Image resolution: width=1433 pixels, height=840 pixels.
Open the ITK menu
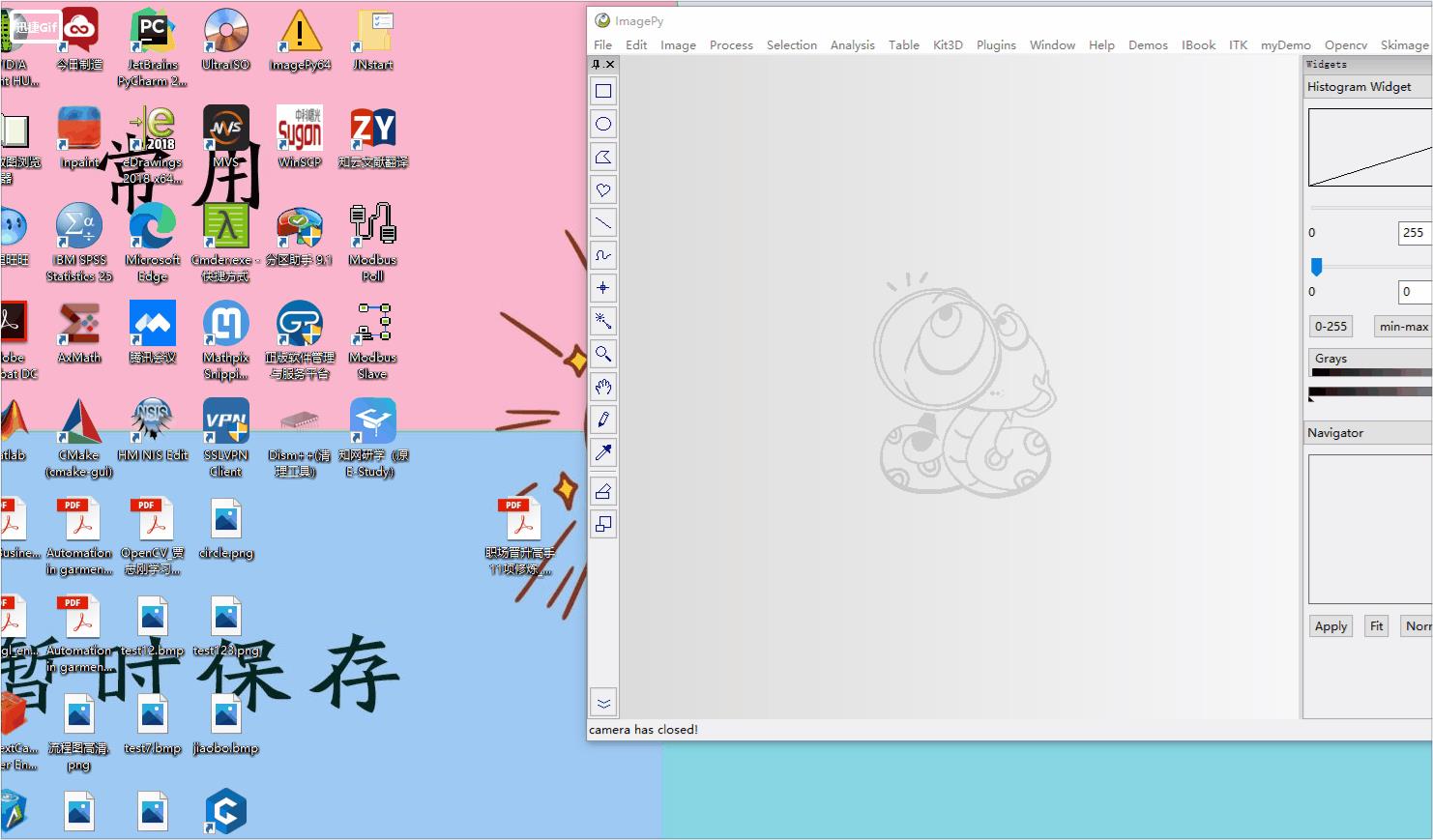tap(1238, 44)
